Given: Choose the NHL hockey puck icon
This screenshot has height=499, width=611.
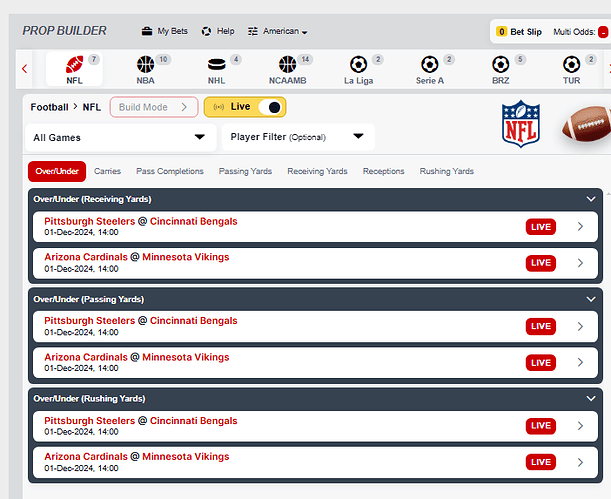Looking at the screenshot, I should tap(217, 65).
